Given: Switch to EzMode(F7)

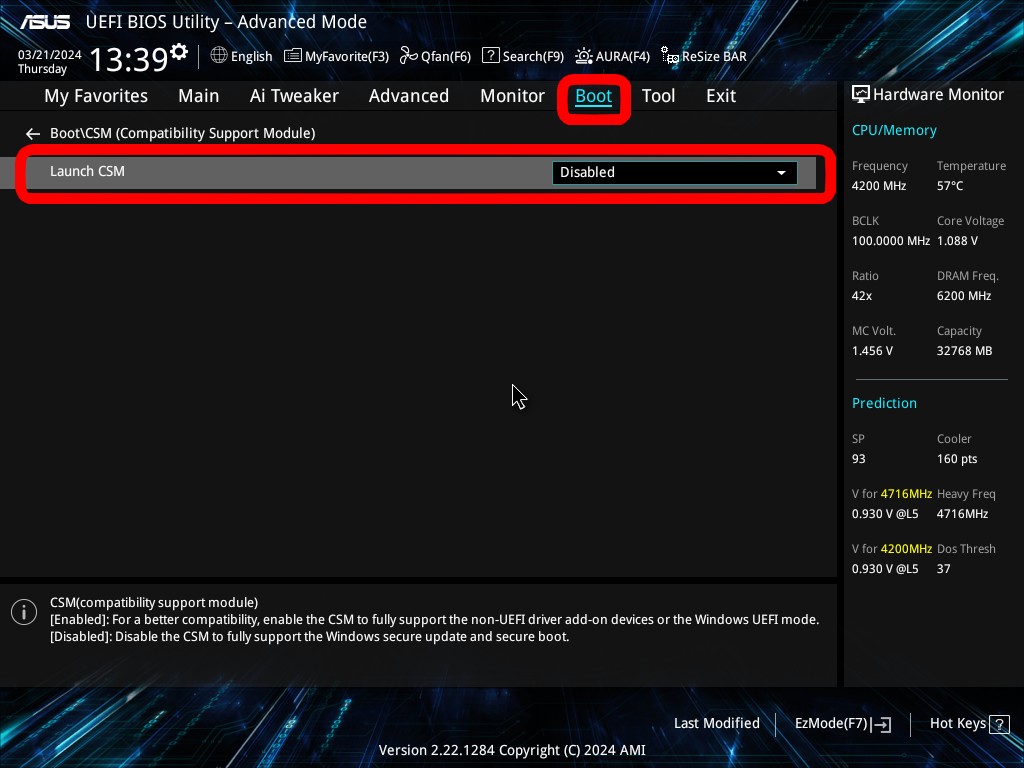Looking at the screenshot, I should [831, 724].
